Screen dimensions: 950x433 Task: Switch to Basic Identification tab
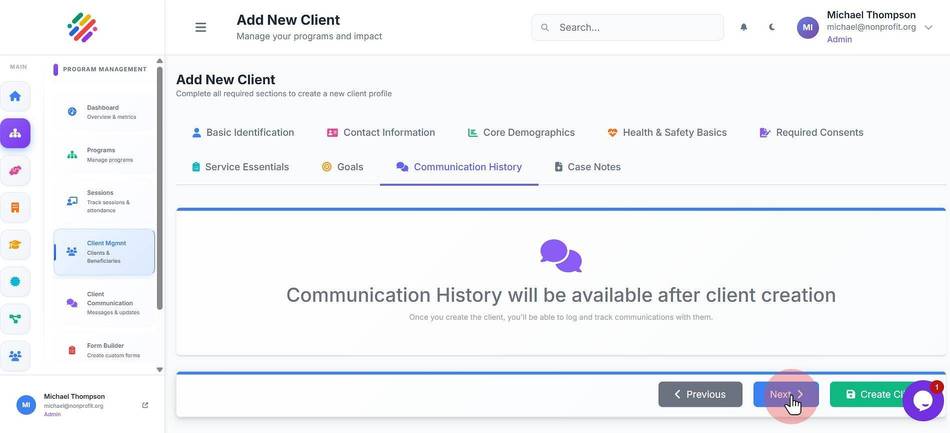243,133
